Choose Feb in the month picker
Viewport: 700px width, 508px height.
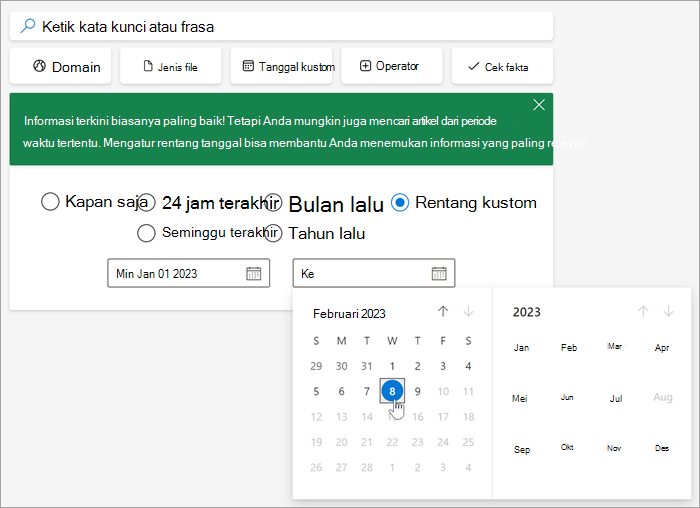coord(569,347)
